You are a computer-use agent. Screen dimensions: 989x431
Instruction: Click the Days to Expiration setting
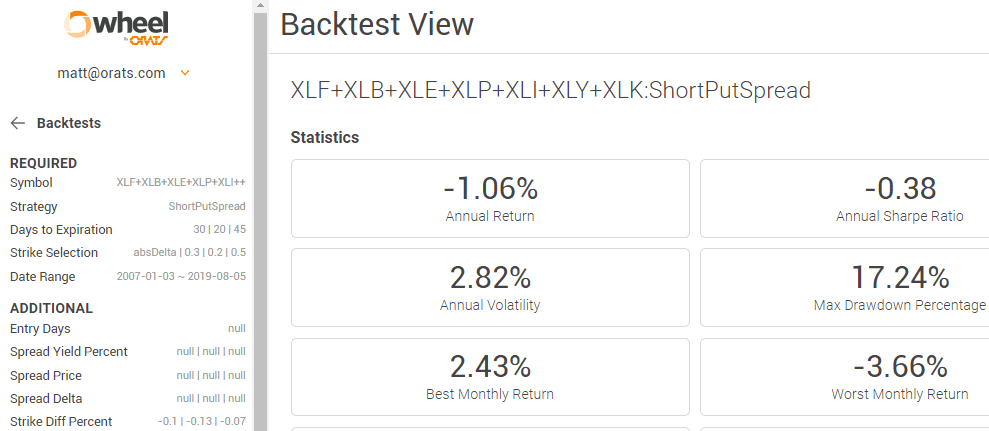[128, 230]
